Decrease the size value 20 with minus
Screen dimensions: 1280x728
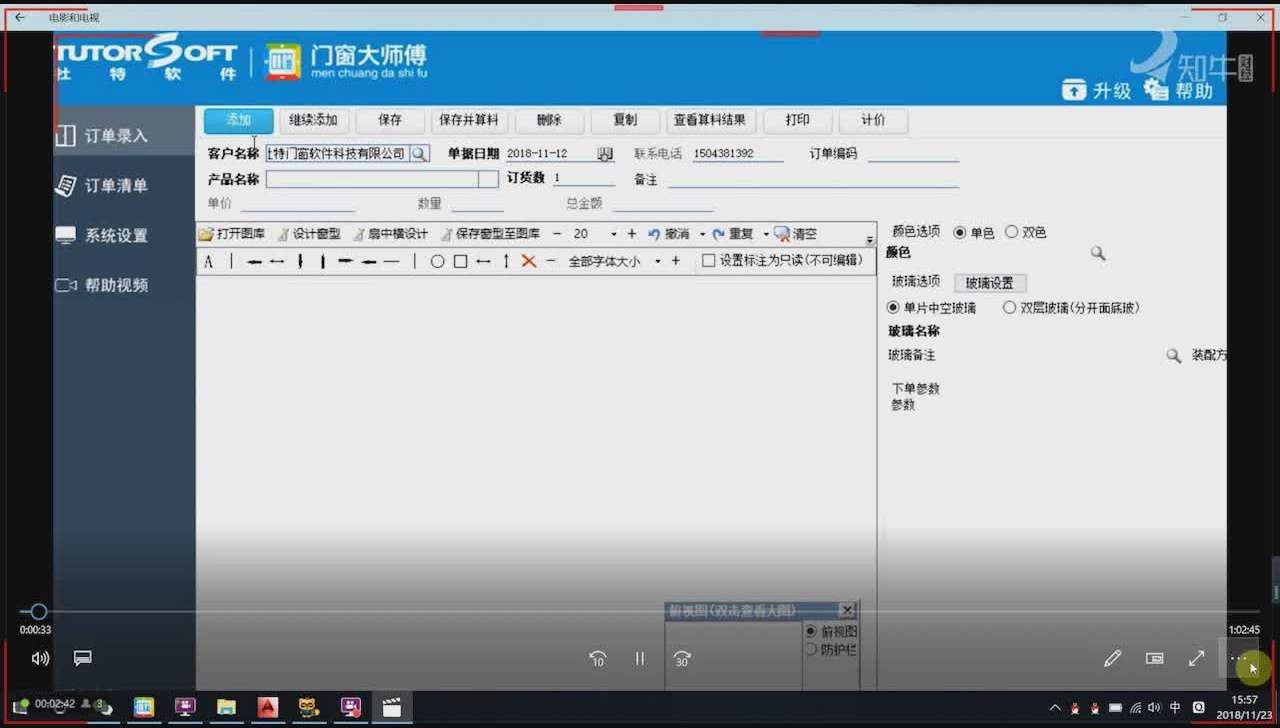[557, 234]
